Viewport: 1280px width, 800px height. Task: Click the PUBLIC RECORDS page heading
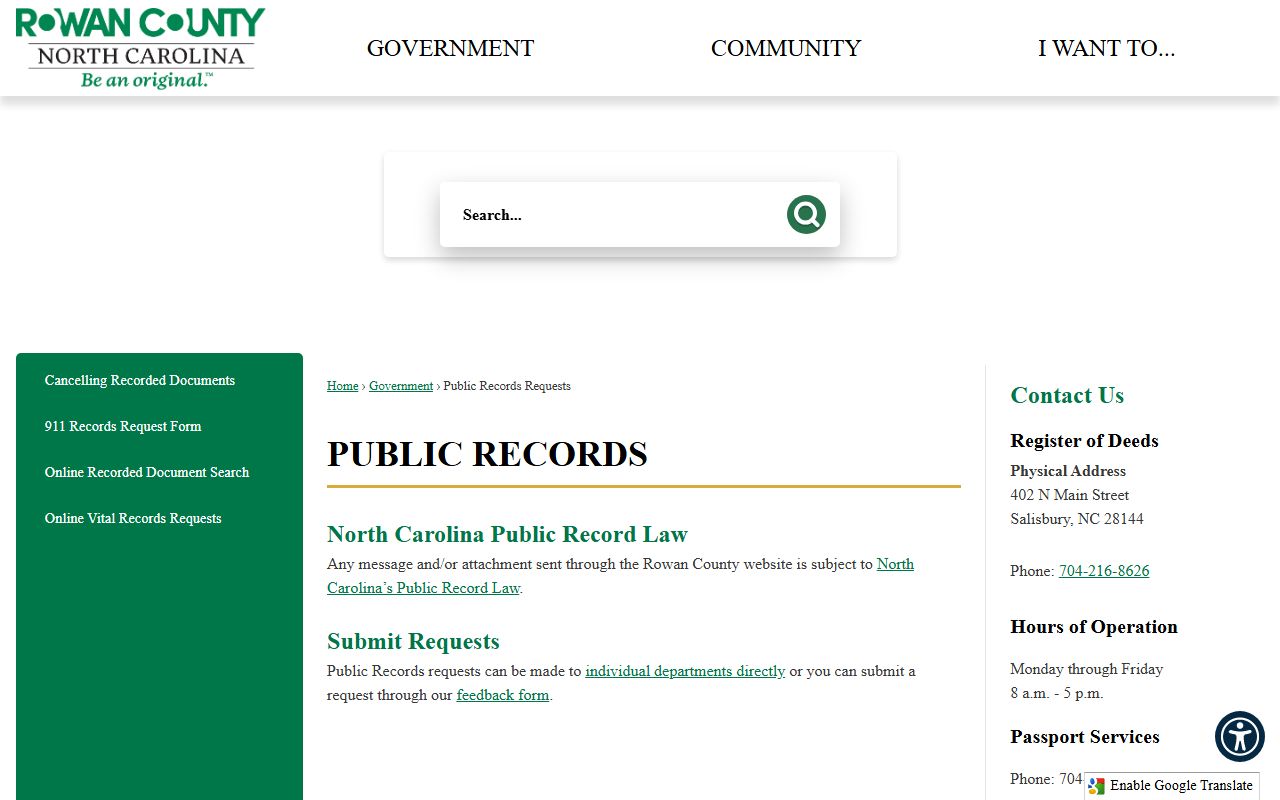[x=487, y=454]
